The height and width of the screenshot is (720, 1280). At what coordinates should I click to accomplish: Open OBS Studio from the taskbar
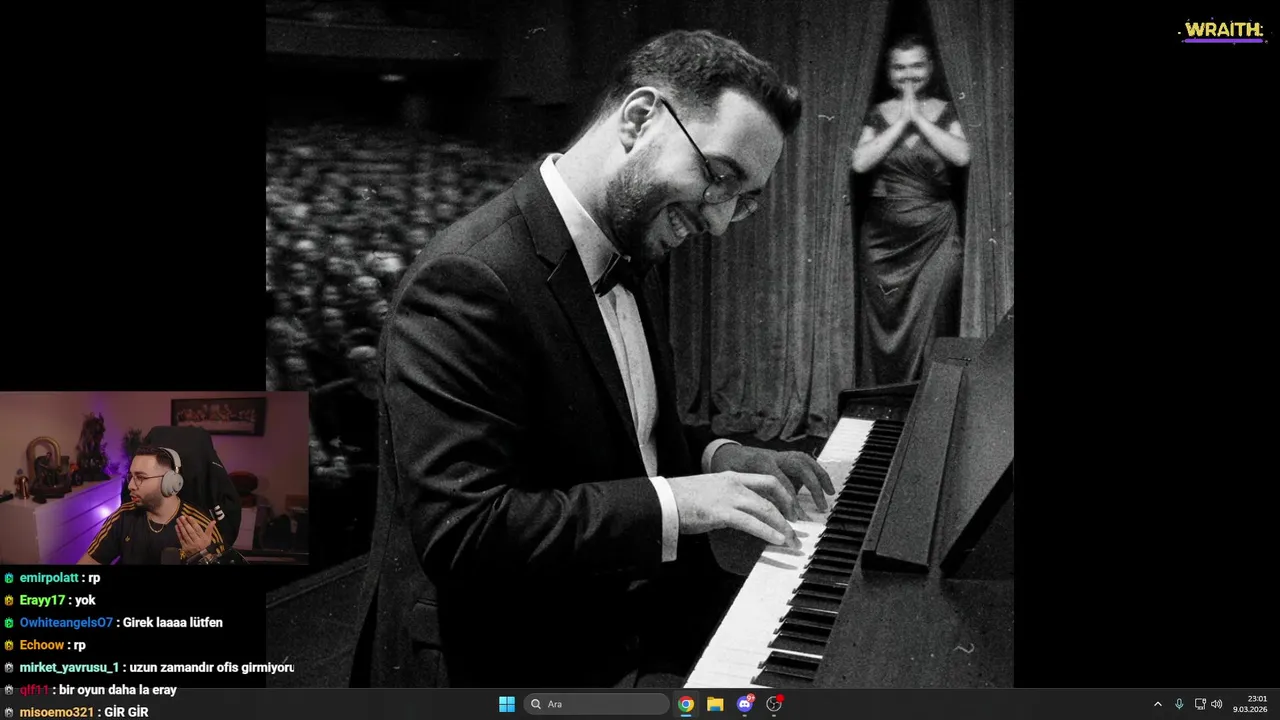(774, 704)
